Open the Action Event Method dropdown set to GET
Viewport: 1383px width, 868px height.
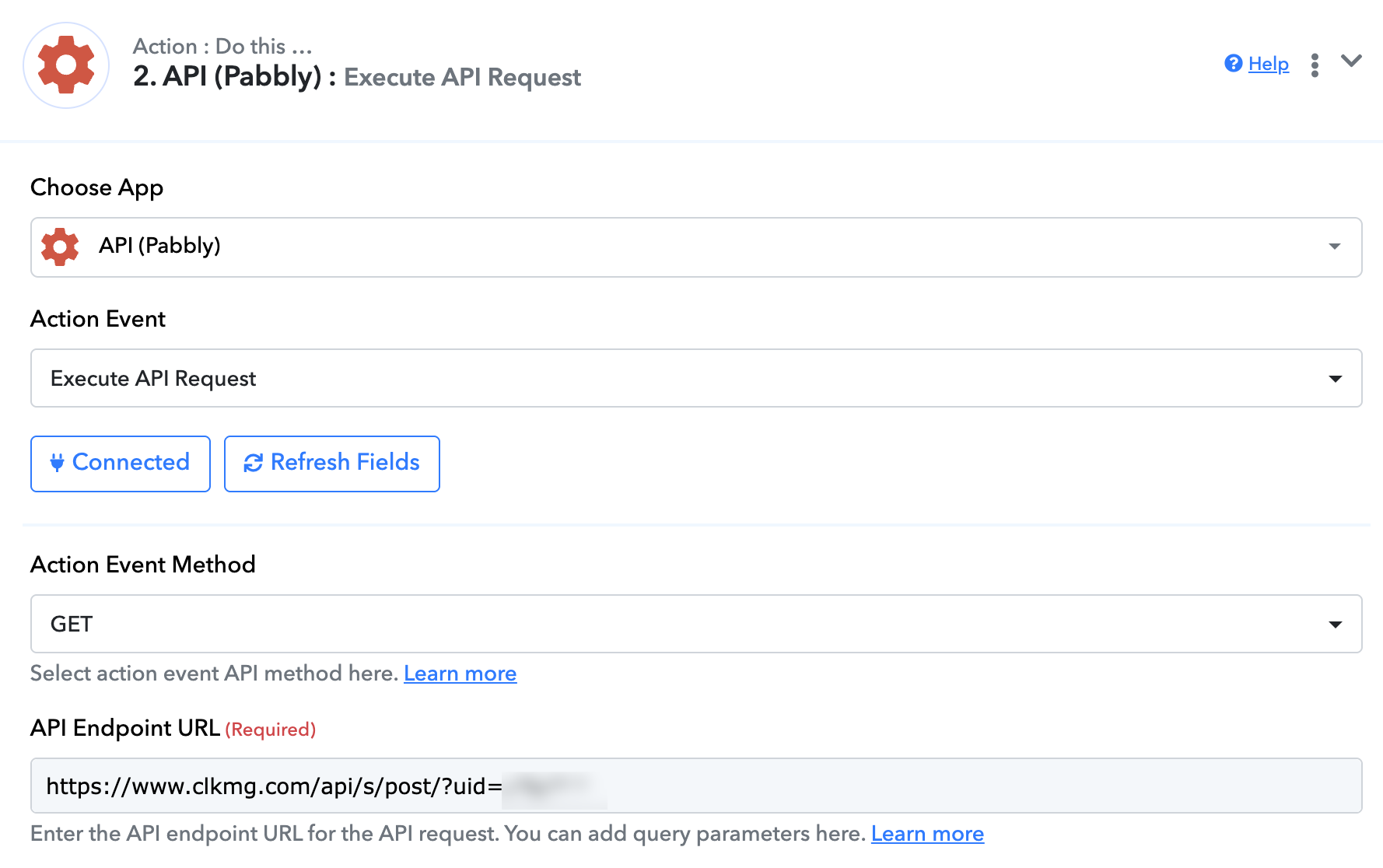(x=695, y=624)
